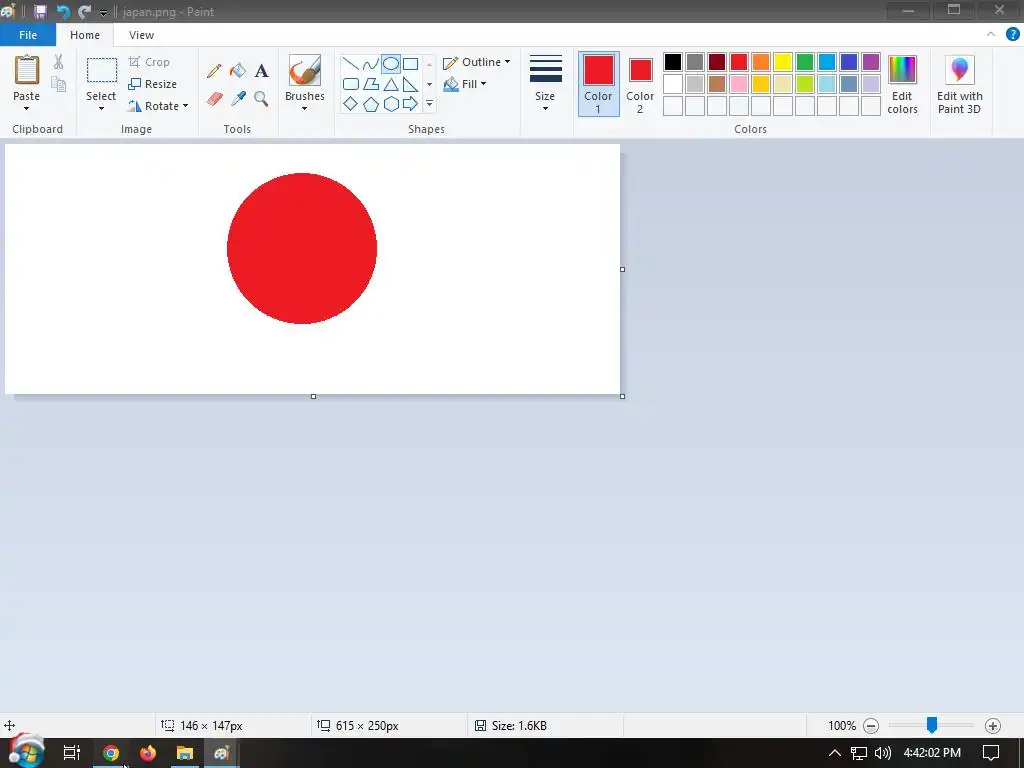Open the notification center icon
The image size is (1024, 768).
tap(991, 752)
